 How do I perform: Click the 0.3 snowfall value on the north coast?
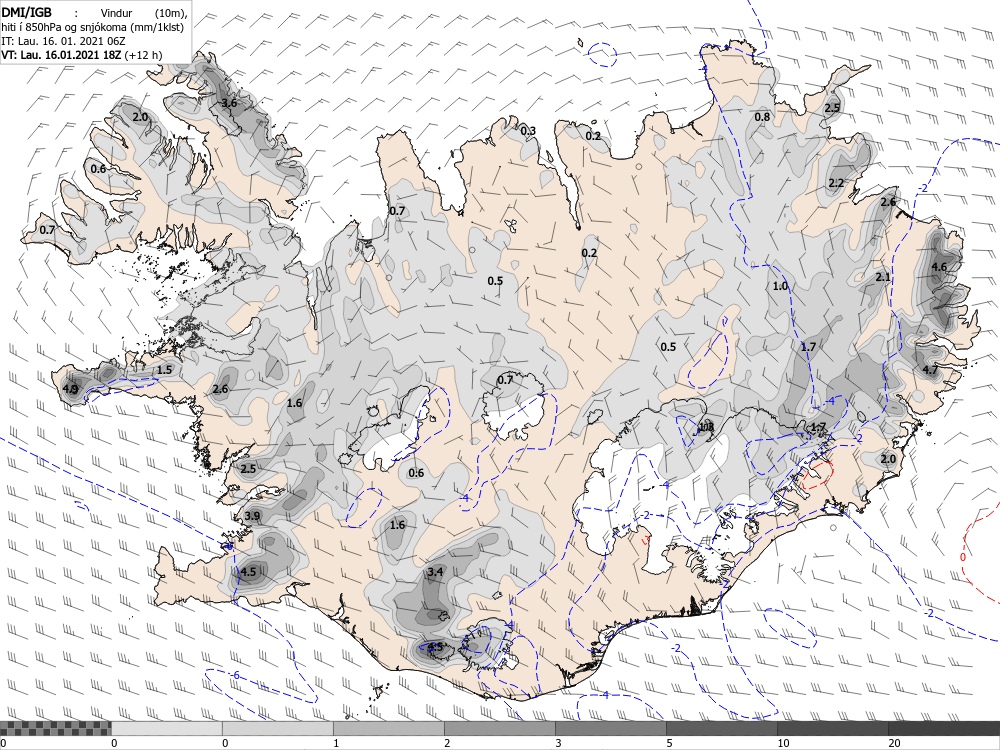[x=528, y=131]
